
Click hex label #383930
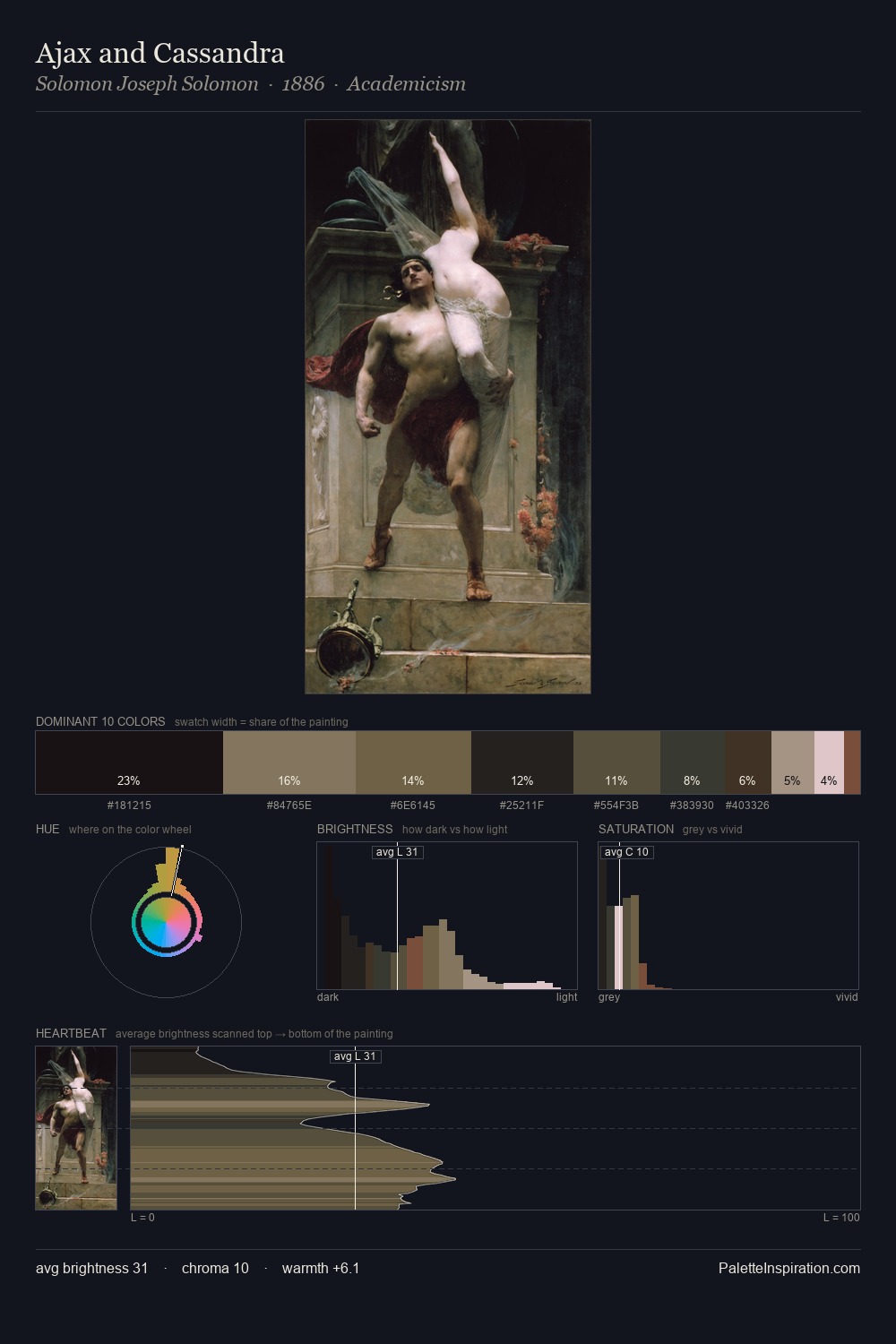(x=693, y=806)
